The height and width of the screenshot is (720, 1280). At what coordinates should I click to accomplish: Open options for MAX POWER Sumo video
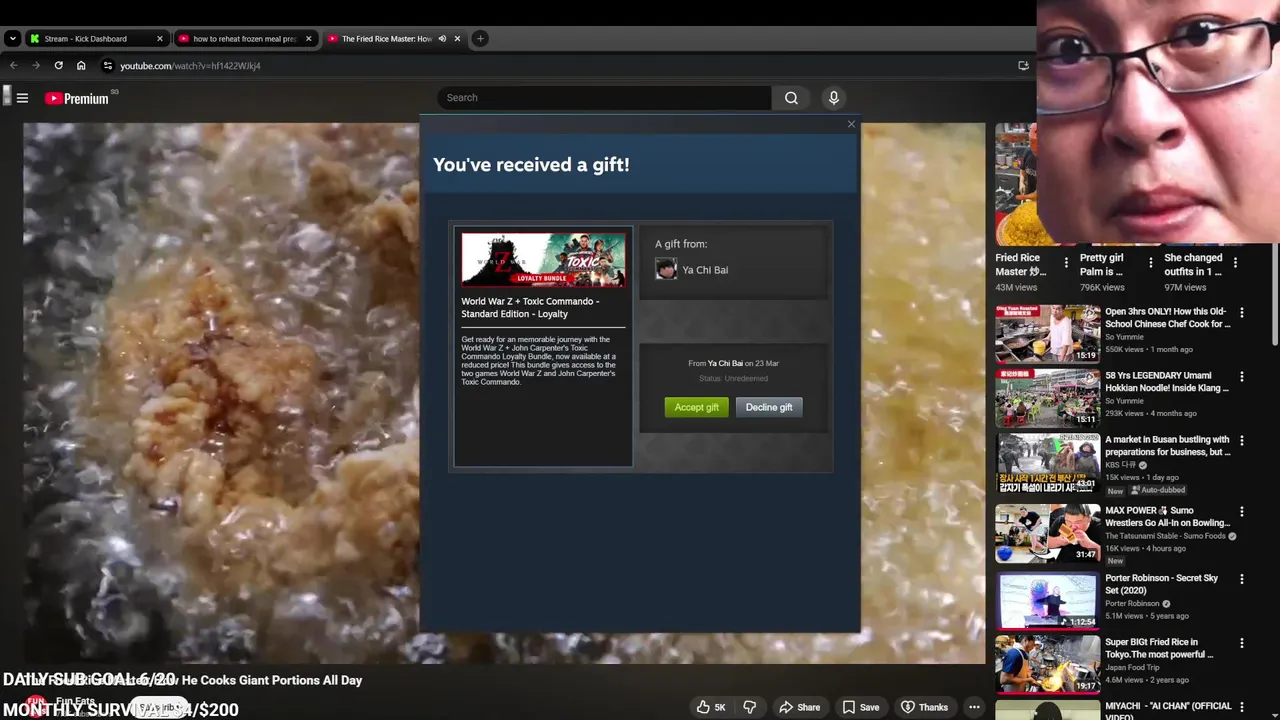[x=1242, y=512]
